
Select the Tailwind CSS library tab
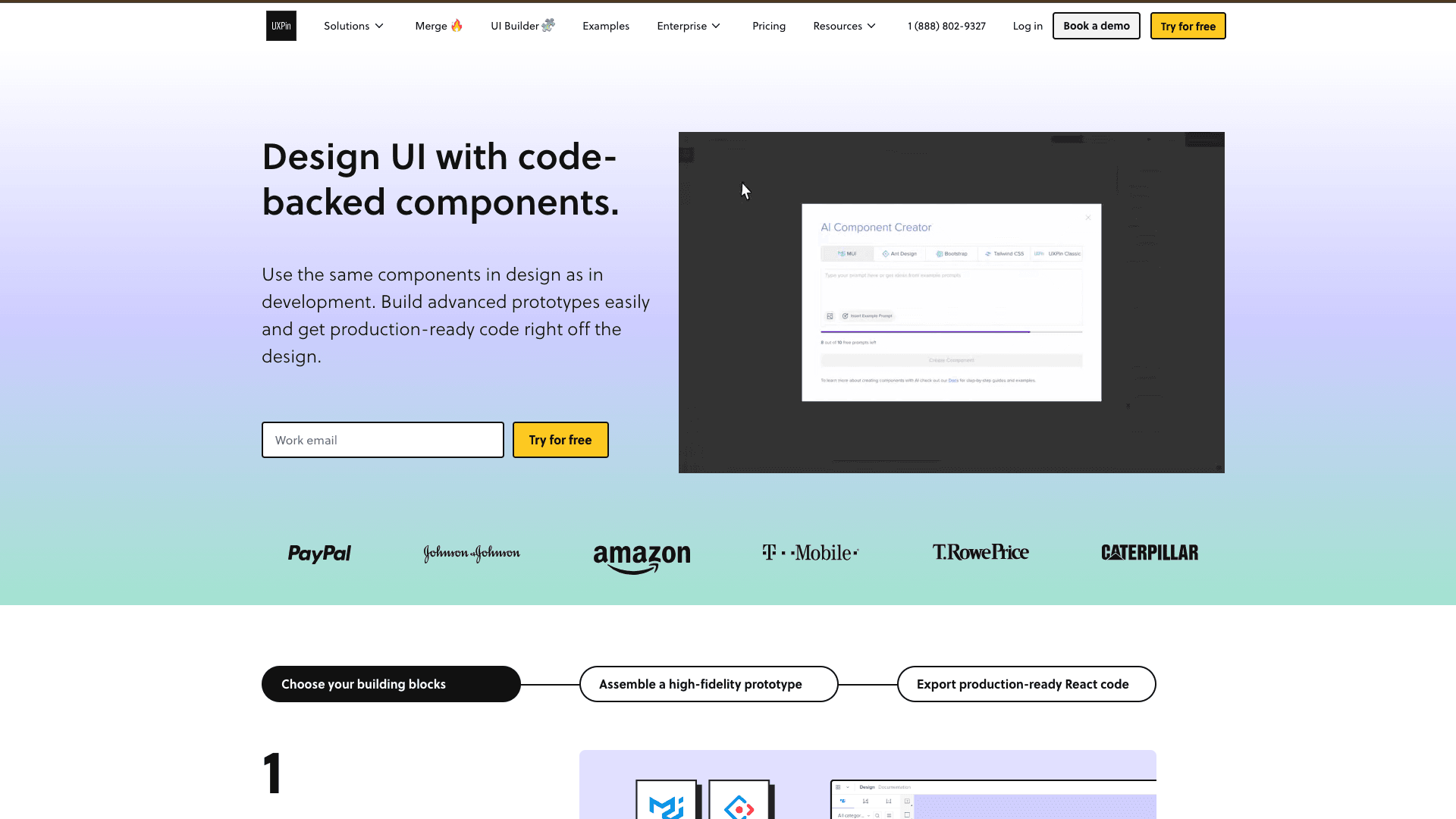pyautogui.click(x=1004, y=254)
